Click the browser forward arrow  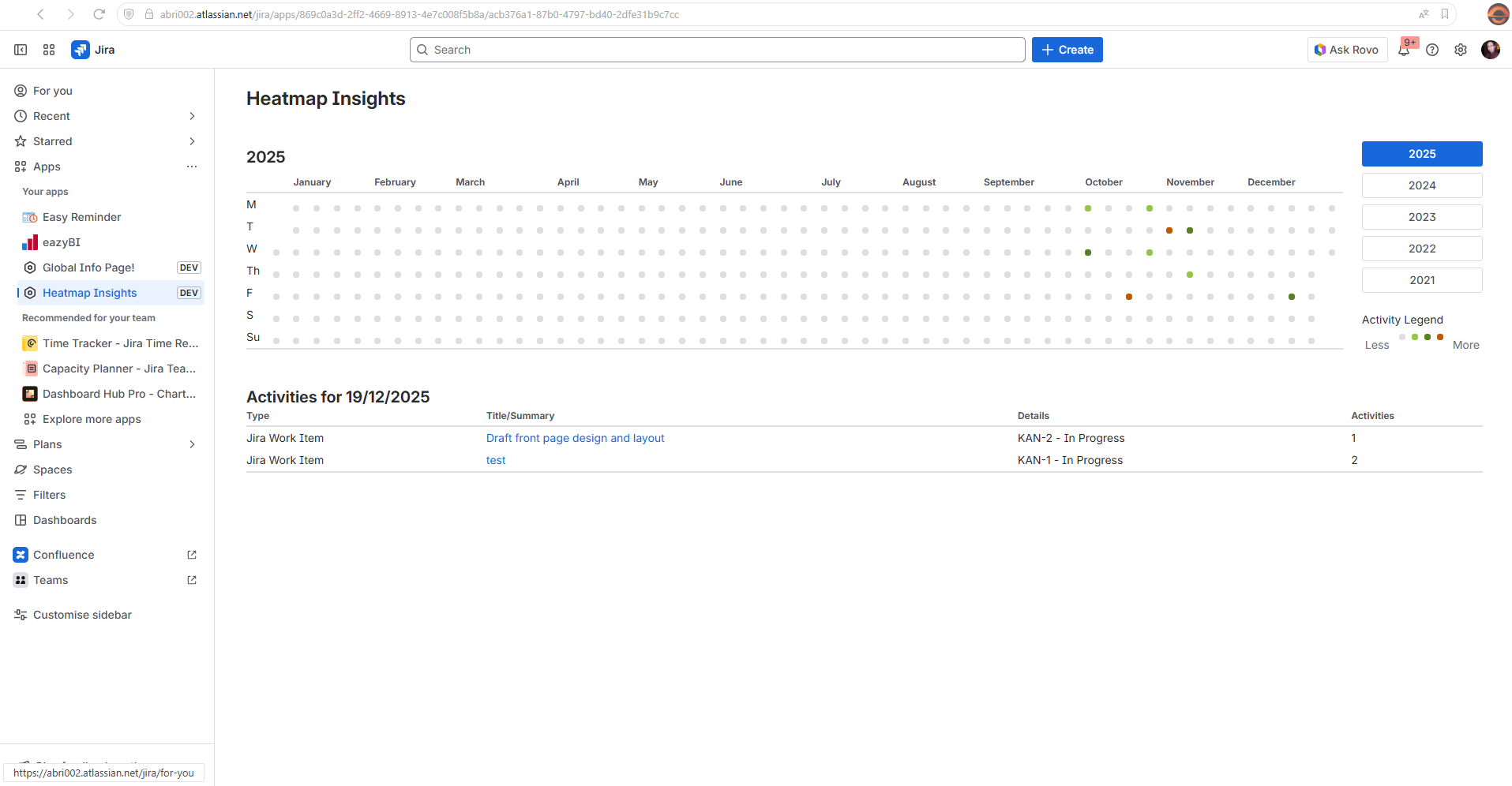pyautogui.click(x=70, y=14)
